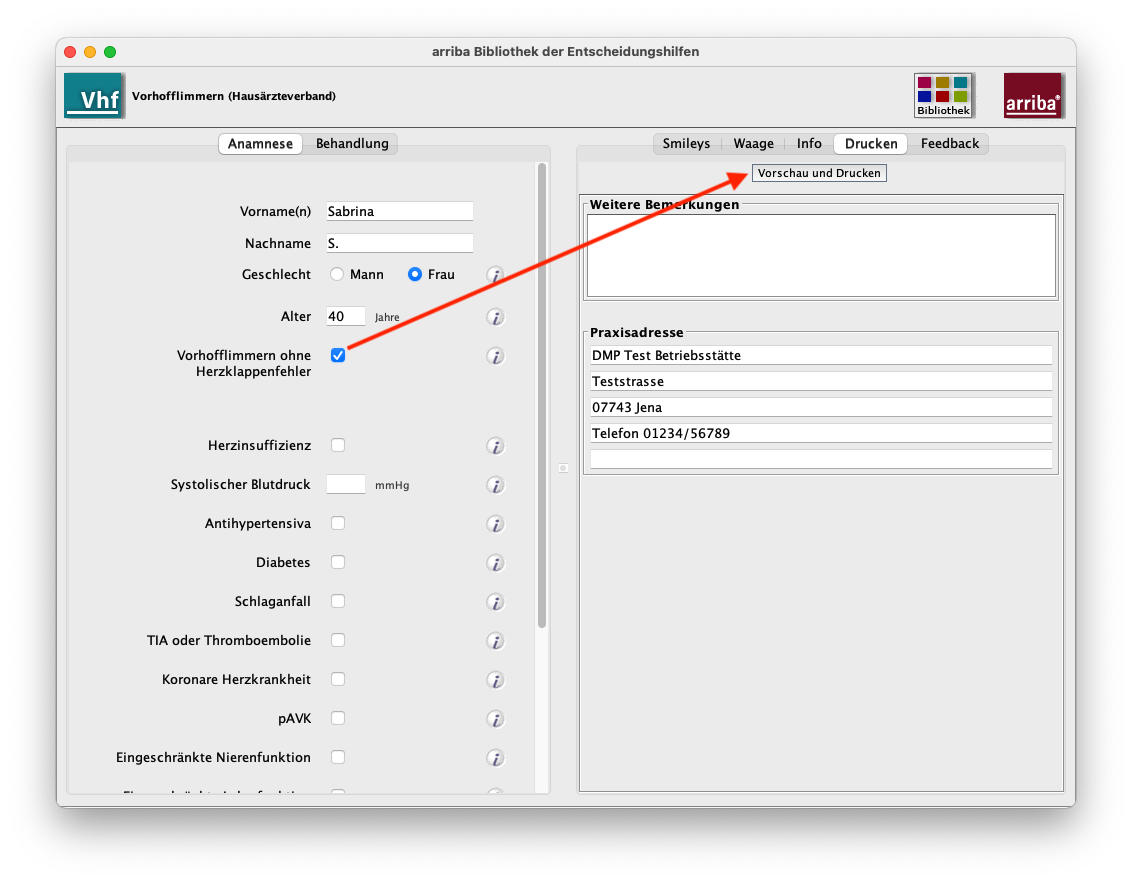This screenshot has width=1132, height=882.
Task: Tick the Schlaganfall checkbox
Action: (338, 601)
